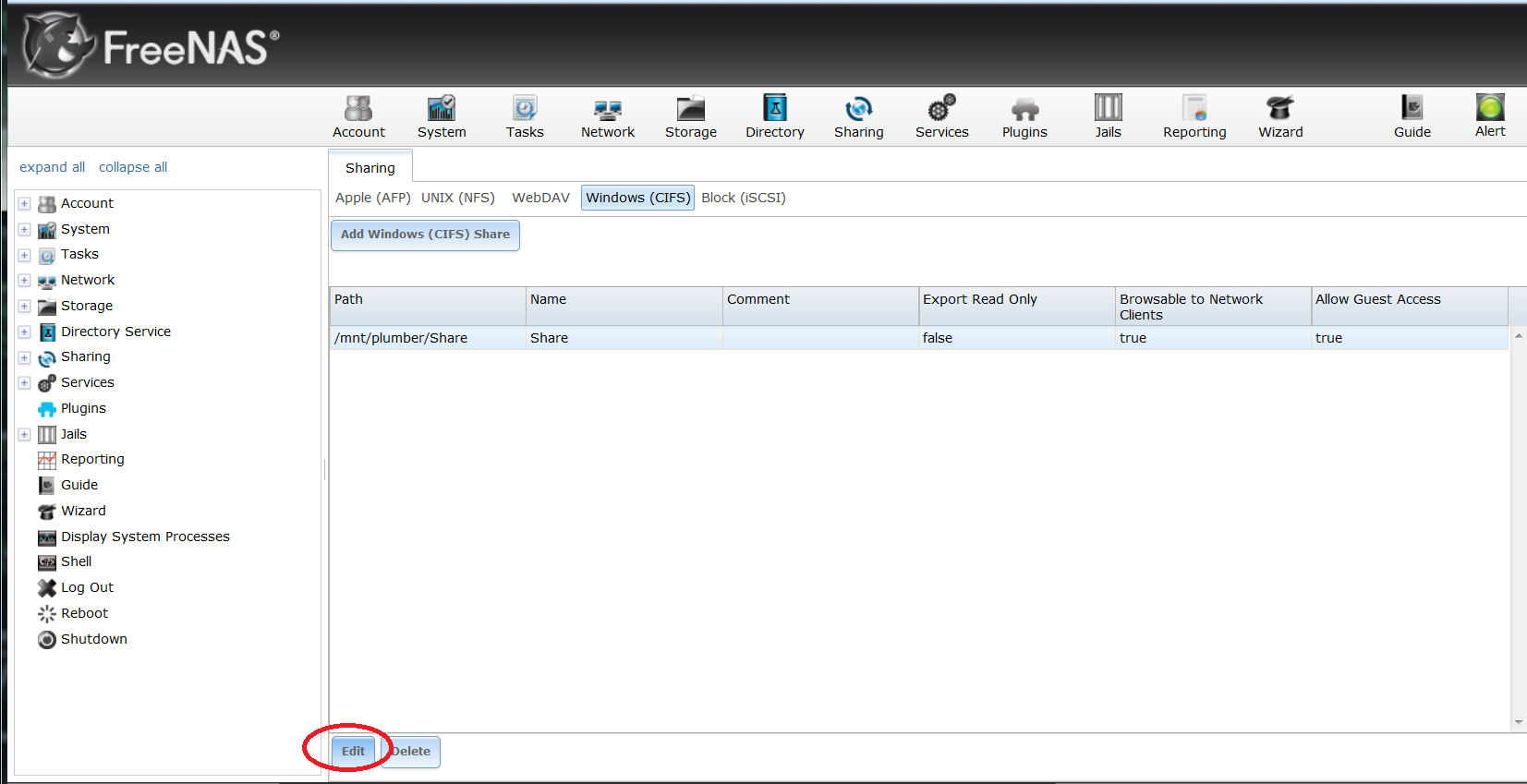Click the Shell icon in sidebar
The image size is (1527, 784).
[47, 562]
